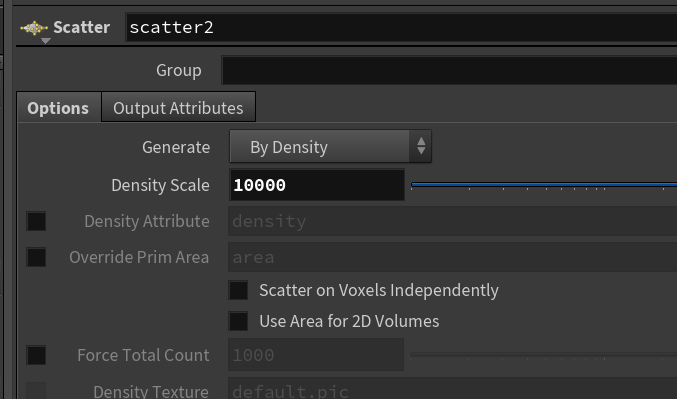
Task: Switch to the Output Attributes tab
Action: (x=178, y=108)
